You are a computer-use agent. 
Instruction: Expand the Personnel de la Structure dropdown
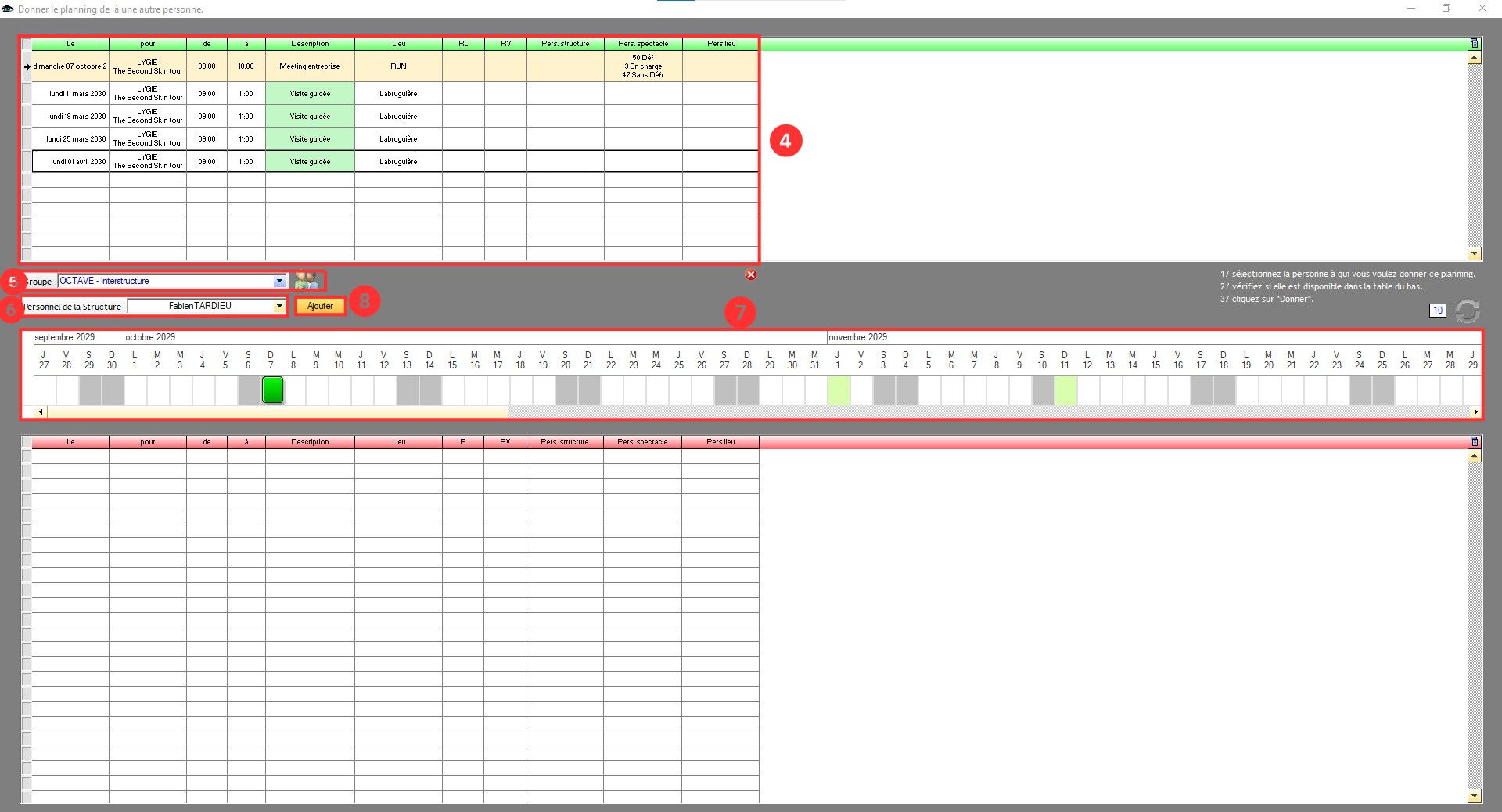coord(279,307)
